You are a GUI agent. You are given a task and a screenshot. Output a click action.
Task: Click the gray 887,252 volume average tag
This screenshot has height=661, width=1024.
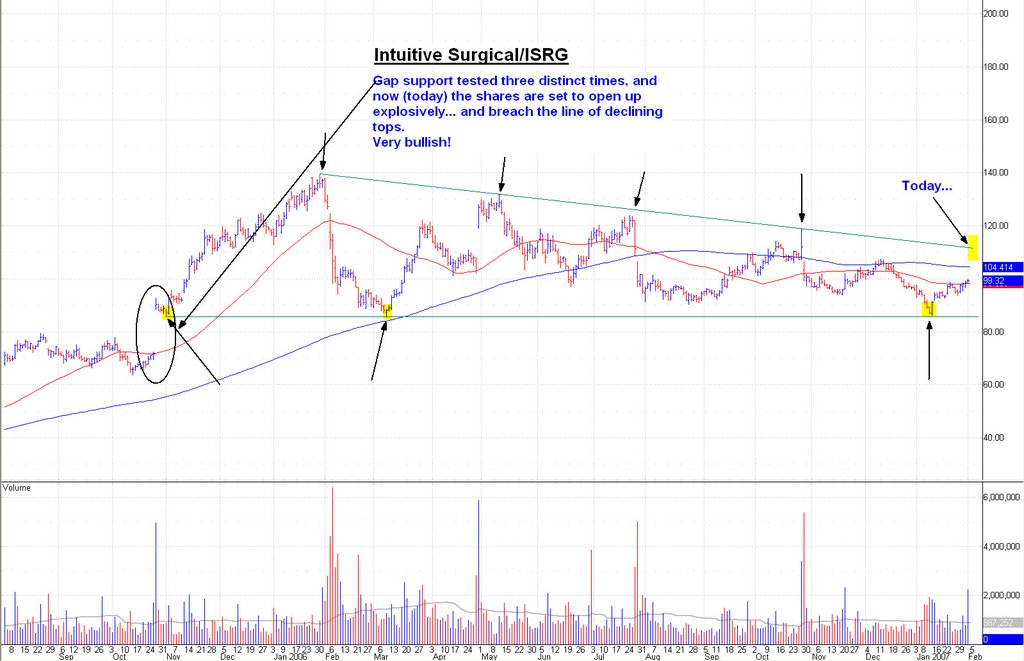(1002, 623)
